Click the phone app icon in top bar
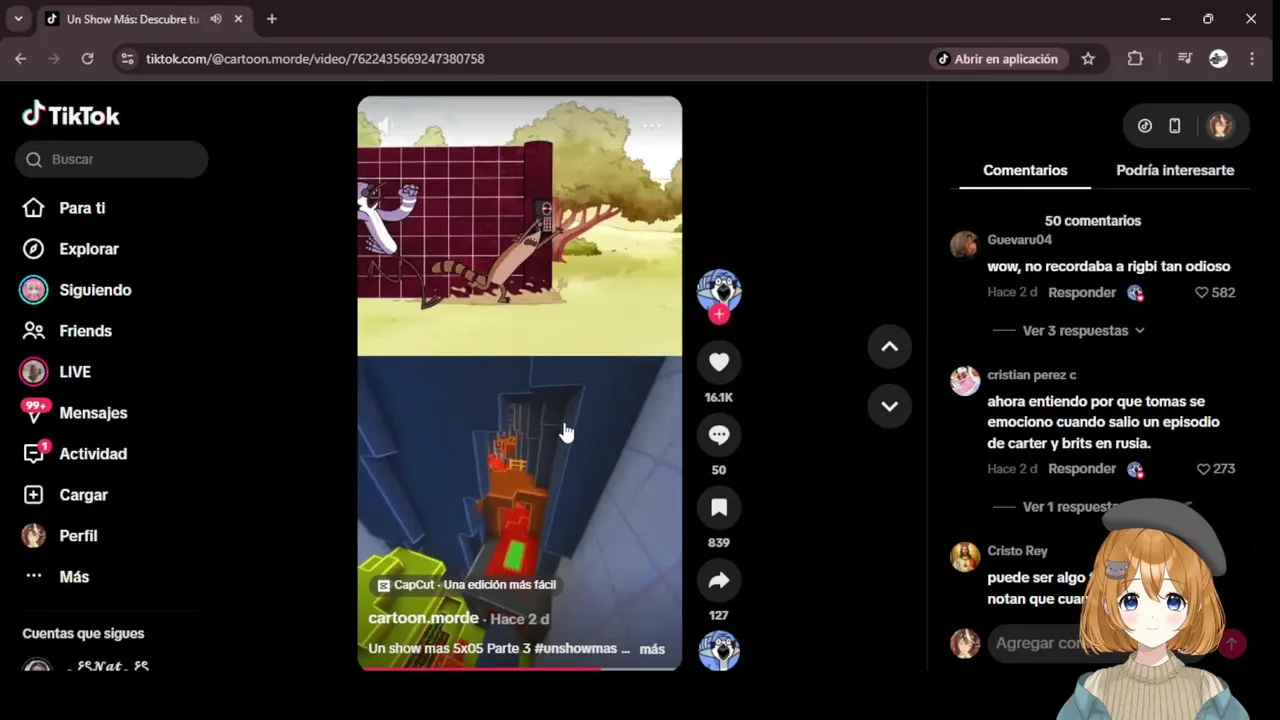 (1175, 126)
